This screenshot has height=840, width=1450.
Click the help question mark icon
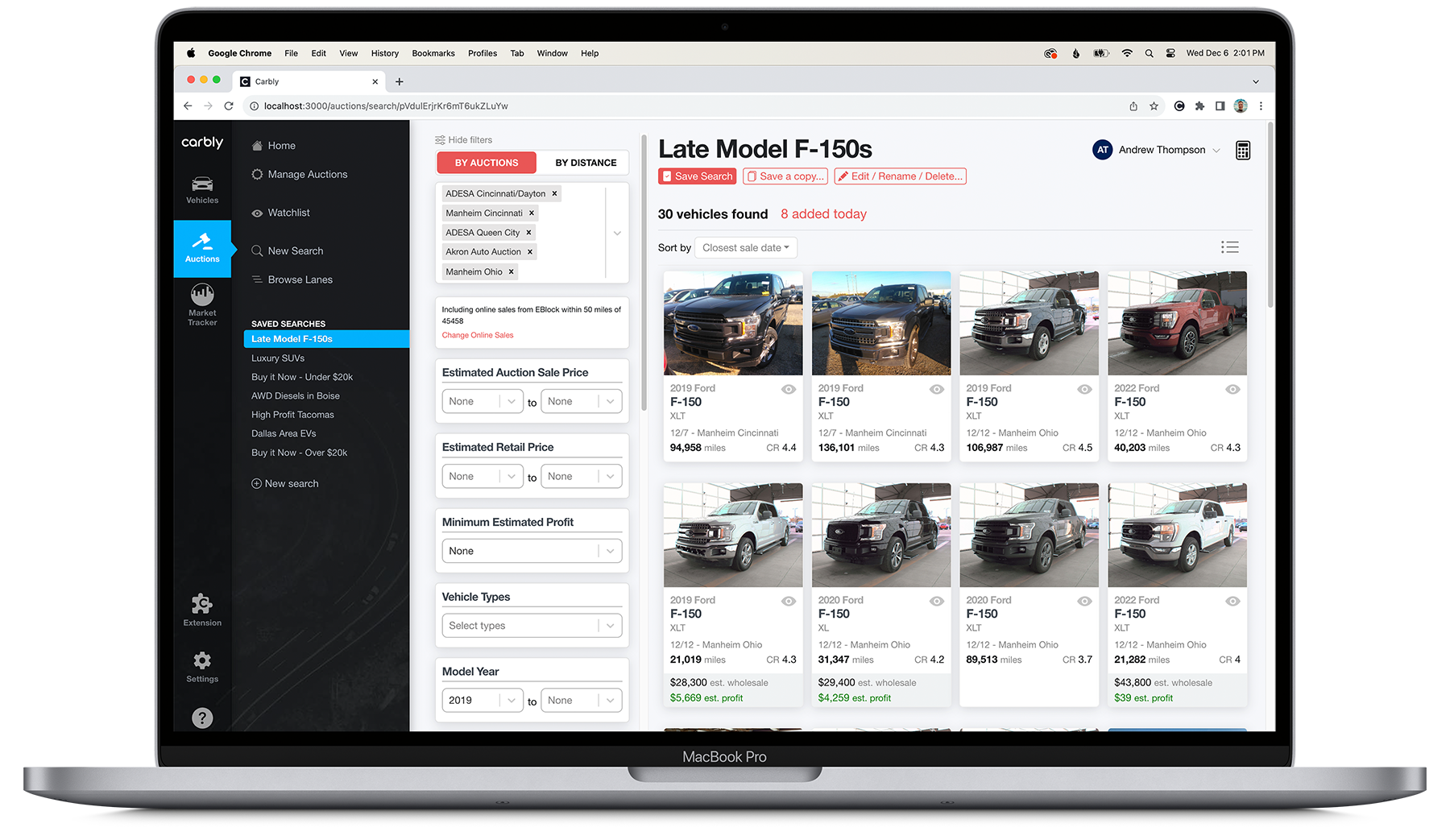coord(201,718)
